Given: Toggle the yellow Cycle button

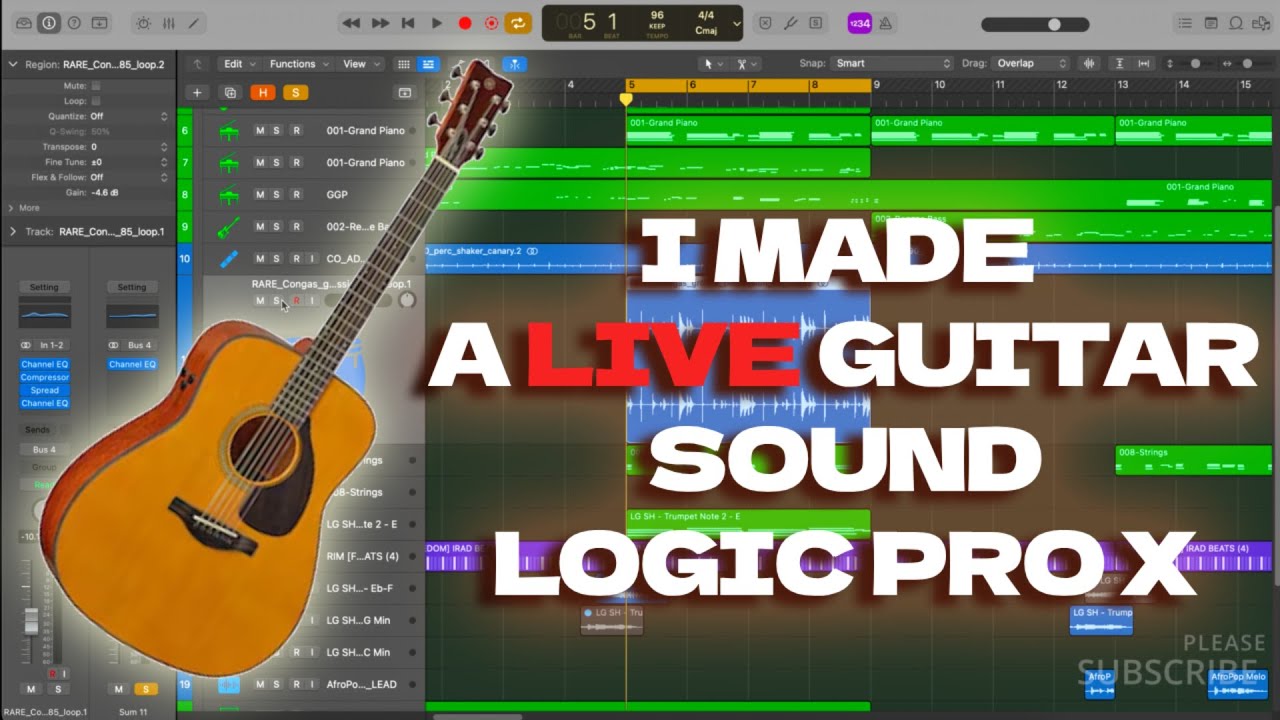Looking at the screenshot, I should (x=518, y=22).
